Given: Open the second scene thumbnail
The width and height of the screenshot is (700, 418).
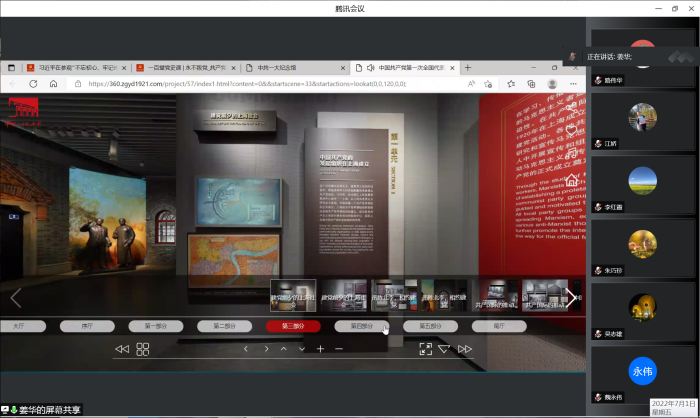Looking at the screenshot, I should (344, 295).
